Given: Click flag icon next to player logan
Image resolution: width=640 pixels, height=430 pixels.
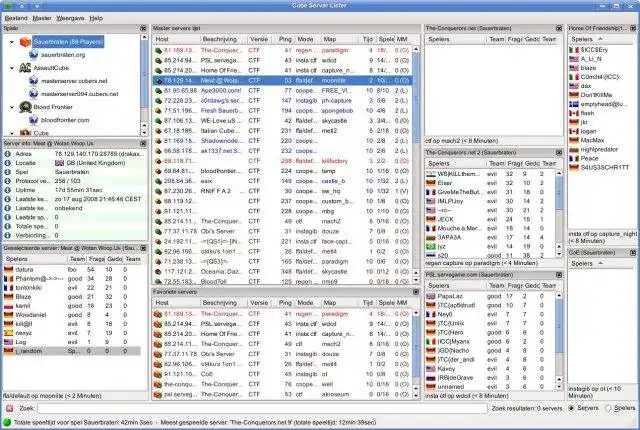Looking at the screenshot, I should tap(574, 131).
